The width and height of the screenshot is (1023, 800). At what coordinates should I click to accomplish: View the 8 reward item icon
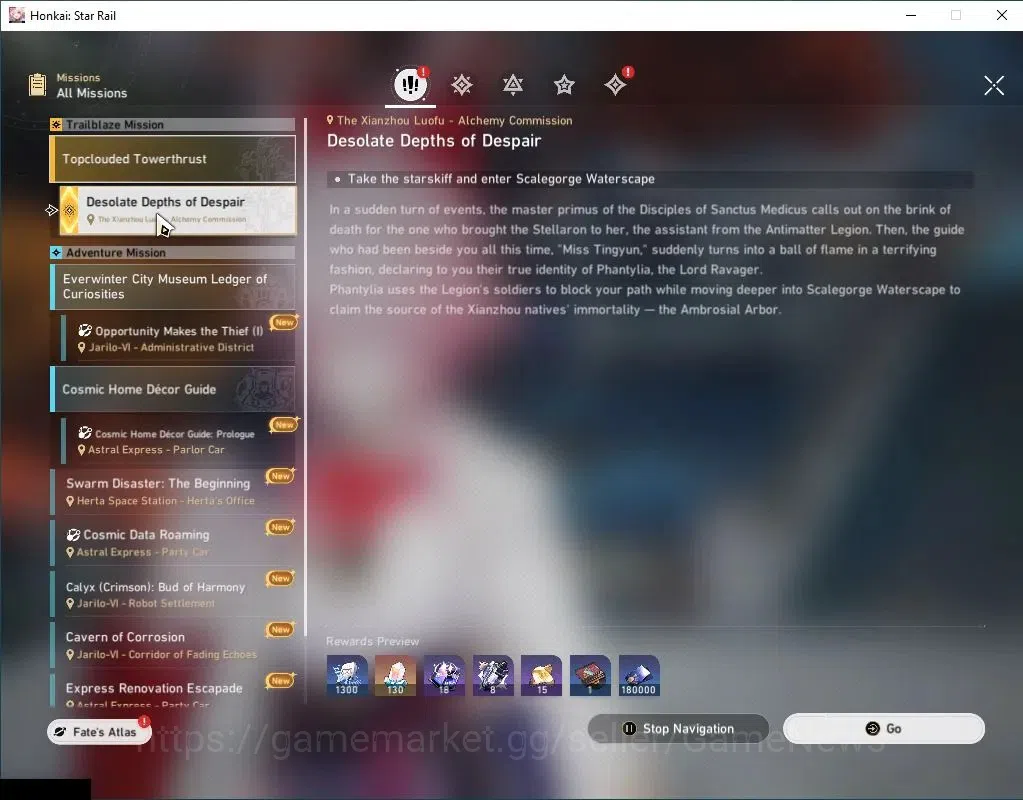coord(493,675)
